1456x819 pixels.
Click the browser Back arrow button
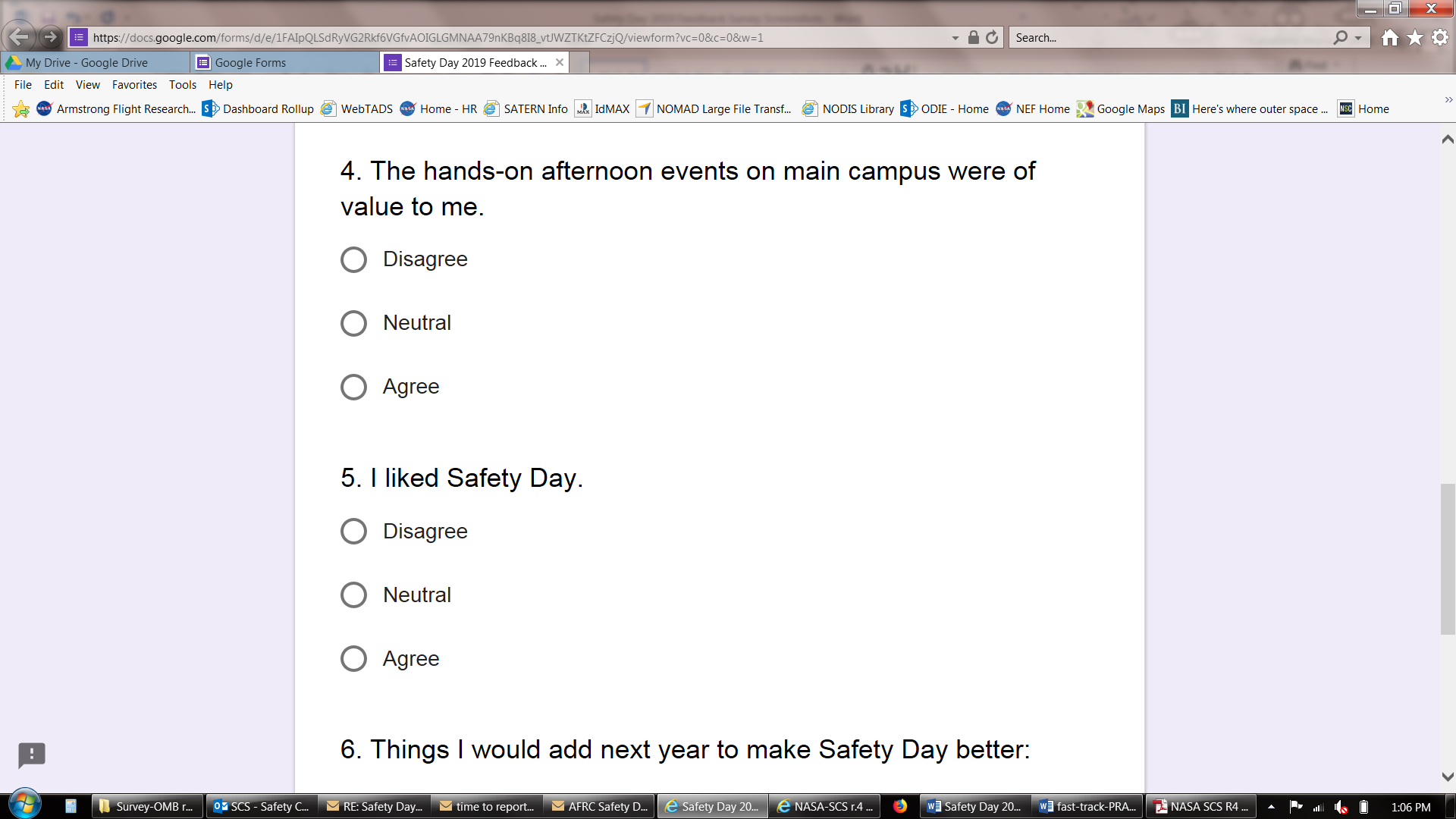tap(18, 36)
